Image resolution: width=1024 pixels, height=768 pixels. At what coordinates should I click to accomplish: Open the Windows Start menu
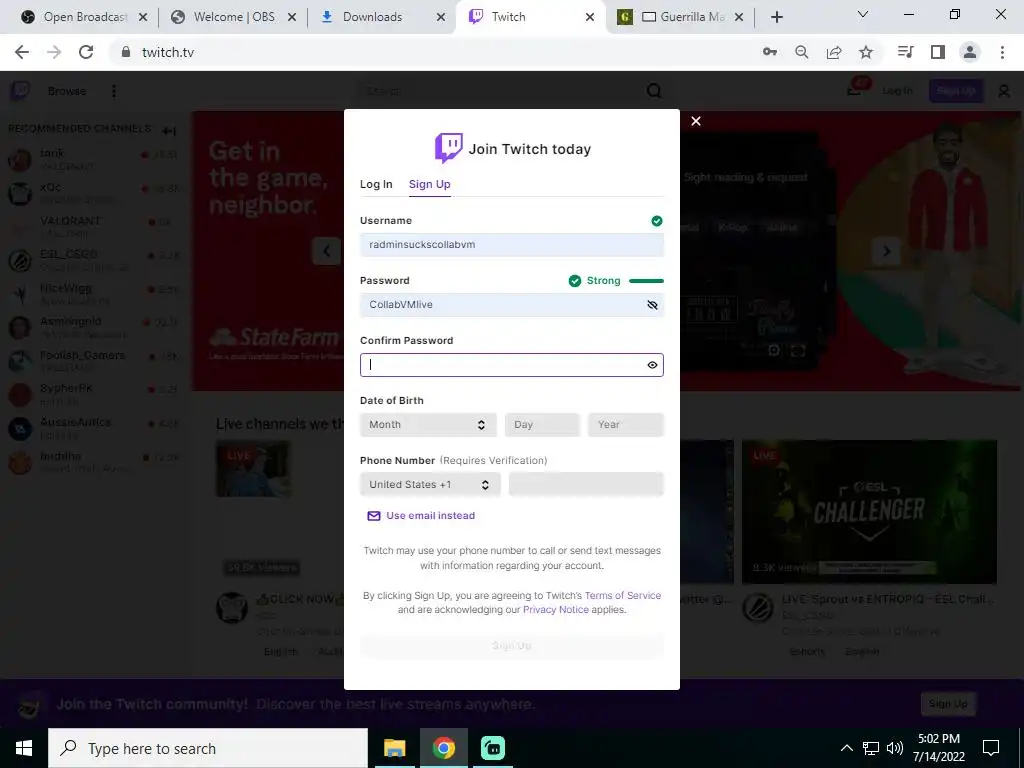[x=24, y=748]
